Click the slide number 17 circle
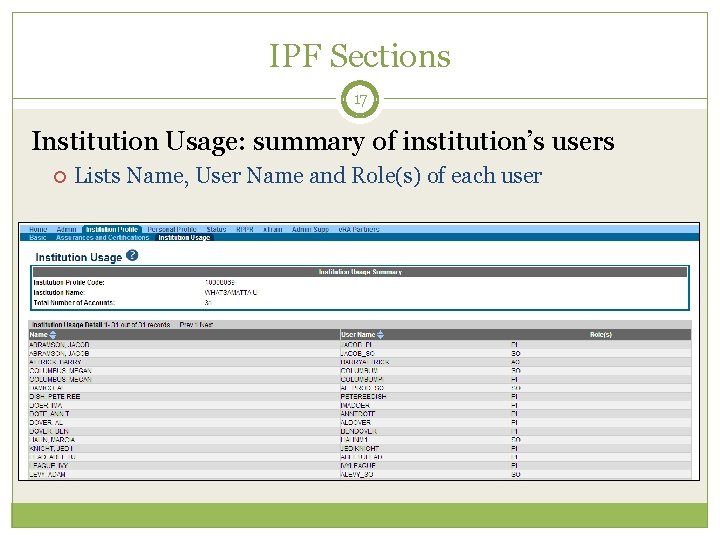 (360, 99)
